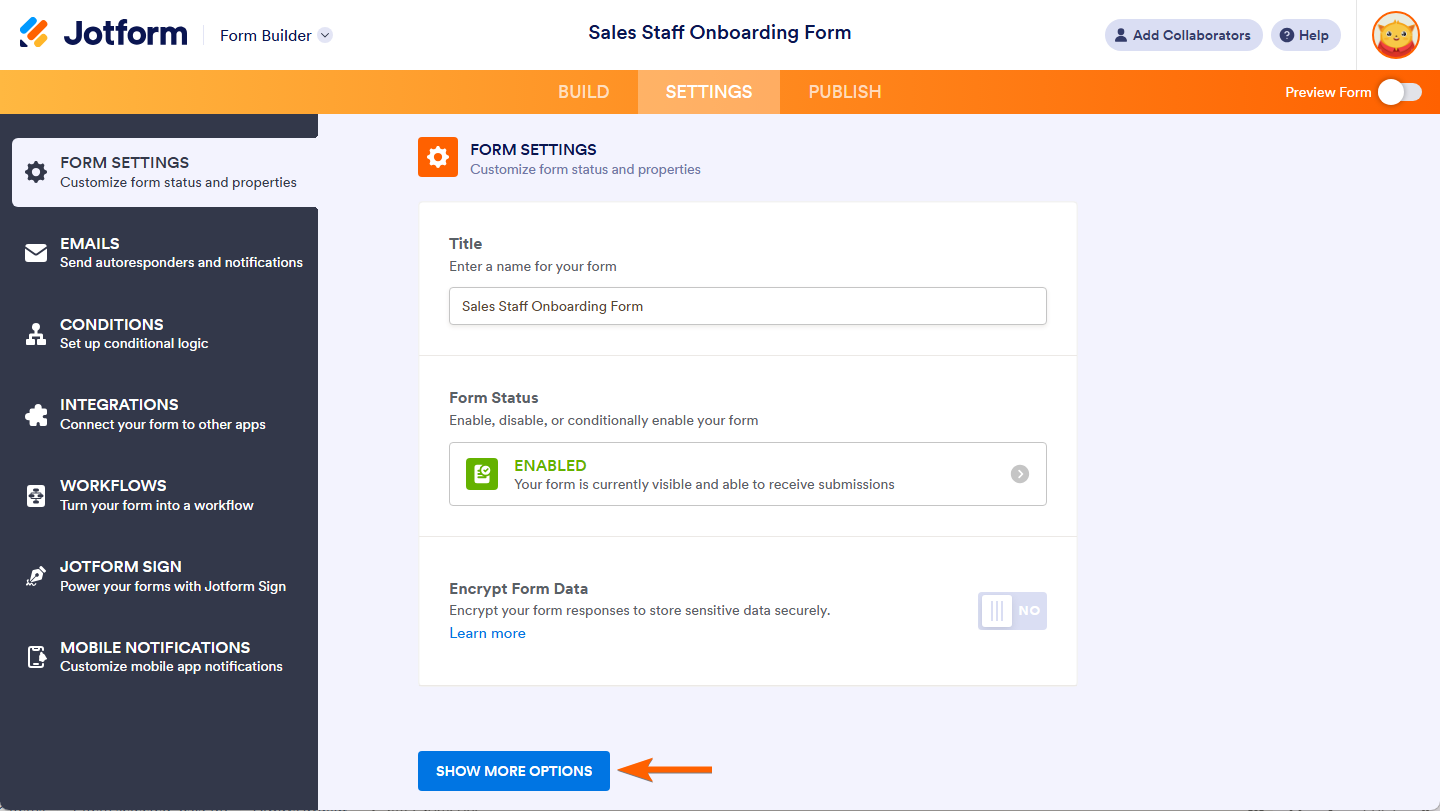
Task: Expand the Enabled form status options
Action: tap(1019, 474)
